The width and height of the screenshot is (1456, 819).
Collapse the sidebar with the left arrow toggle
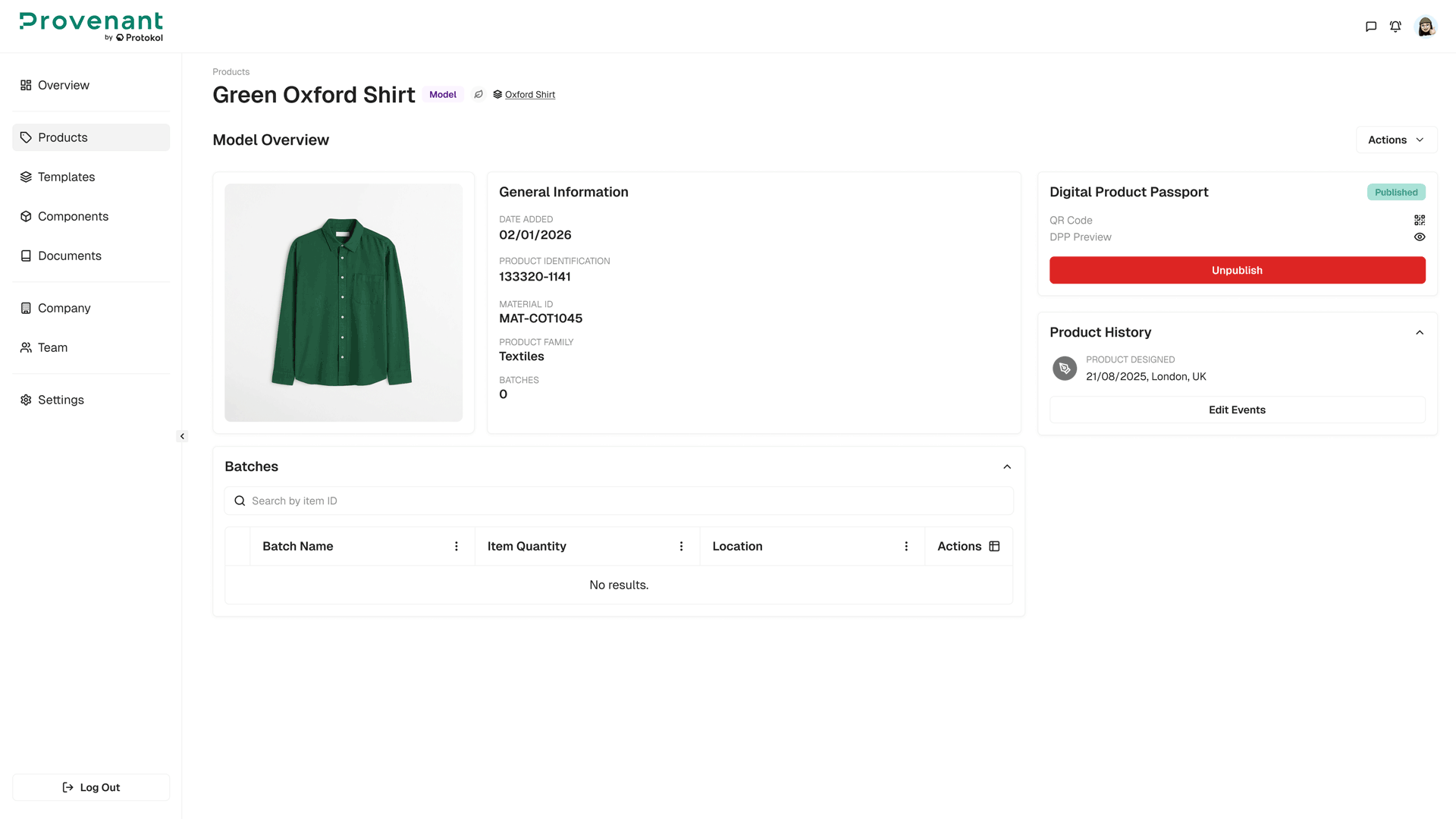182,436
